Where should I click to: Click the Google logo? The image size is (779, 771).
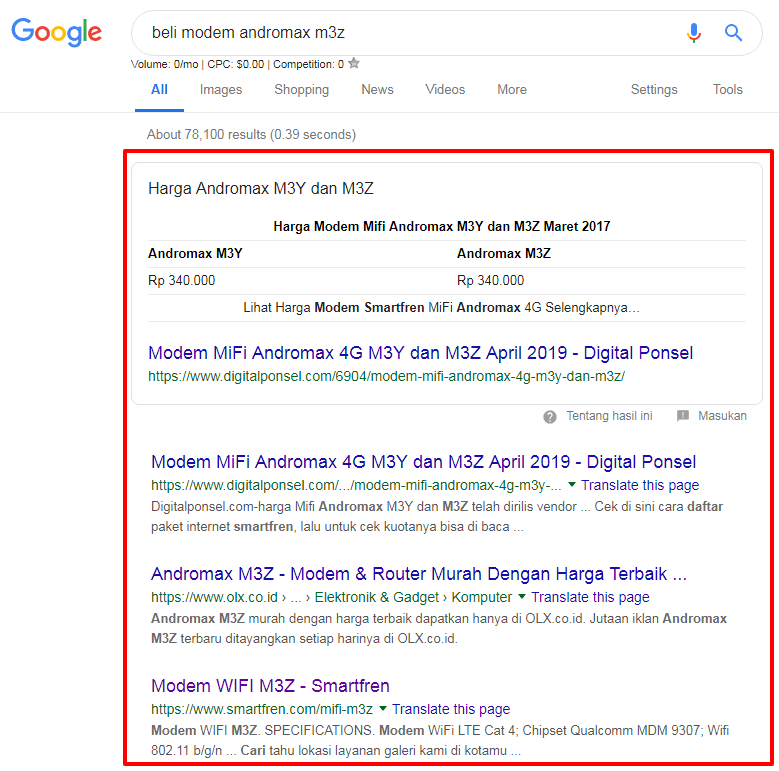[x=57, y=32]
